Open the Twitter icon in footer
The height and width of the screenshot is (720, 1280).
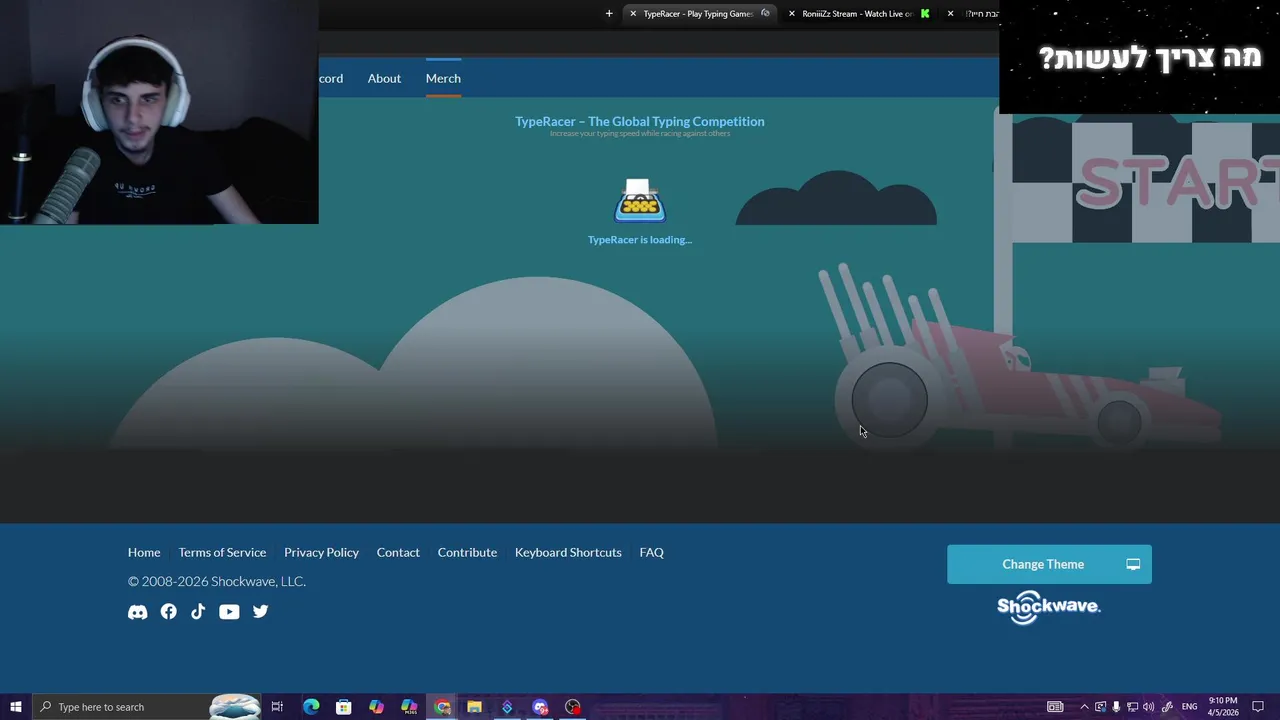click(x=260, y=612)
